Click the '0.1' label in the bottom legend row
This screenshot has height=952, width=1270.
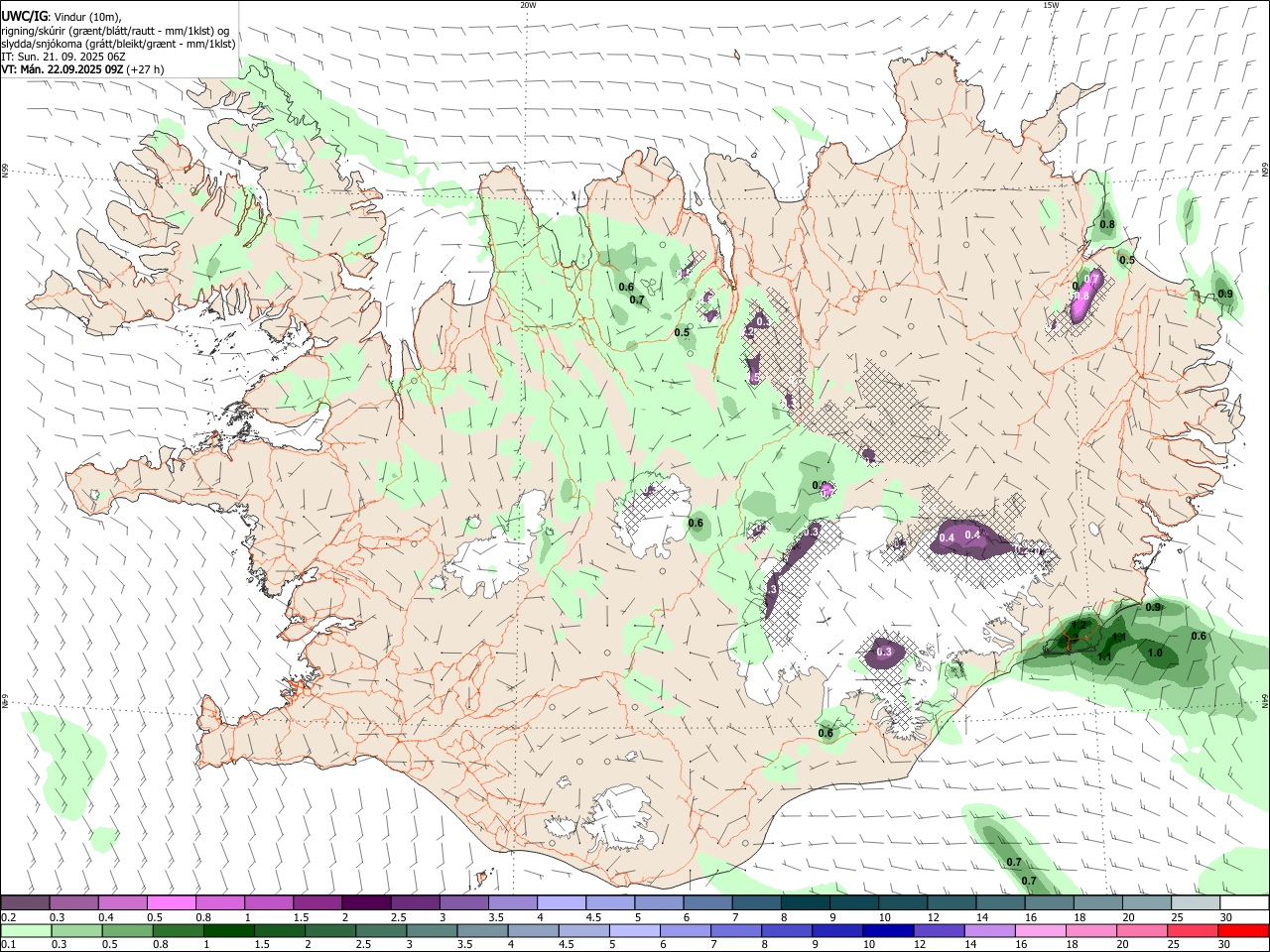point(8,945)
